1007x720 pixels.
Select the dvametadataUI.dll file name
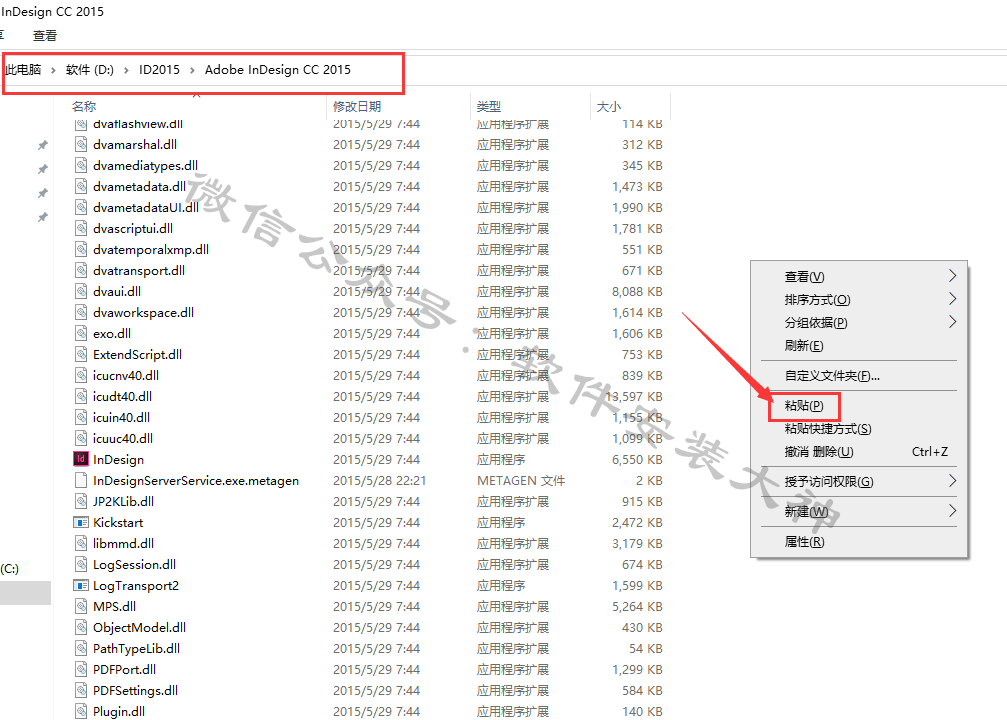146,207
